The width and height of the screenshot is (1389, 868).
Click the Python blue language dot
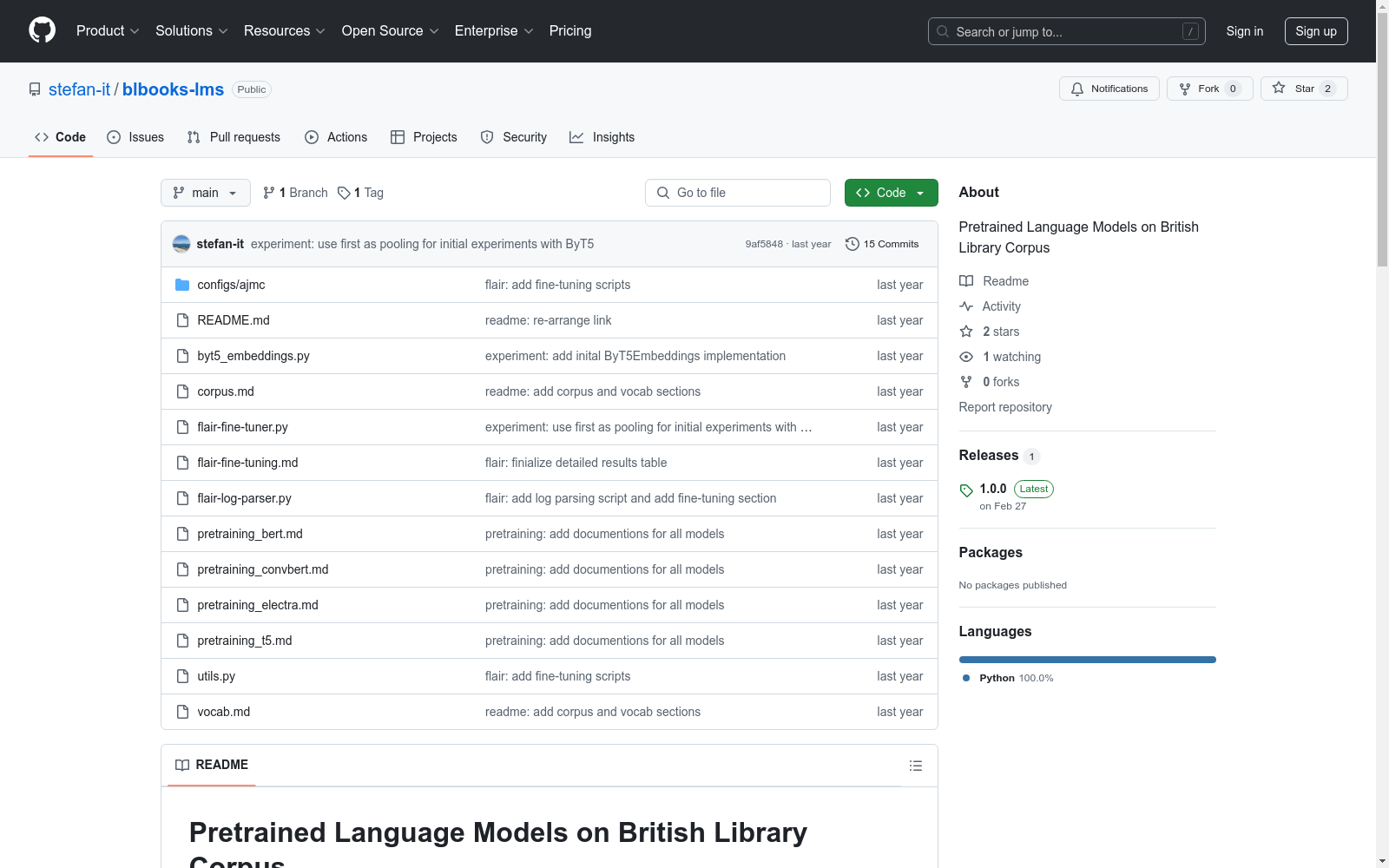[x=966, y=678]
